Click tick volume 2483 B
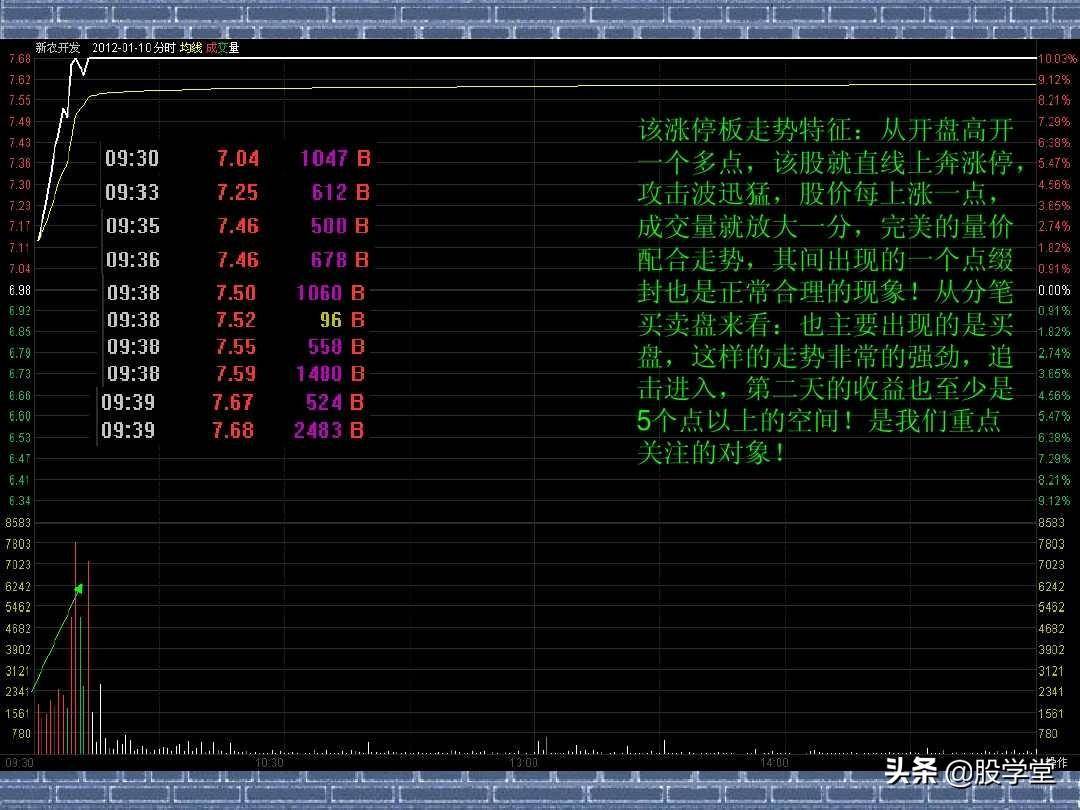Image resolution: width=1080 pixels, height=810 pixels. coord(329,430)
